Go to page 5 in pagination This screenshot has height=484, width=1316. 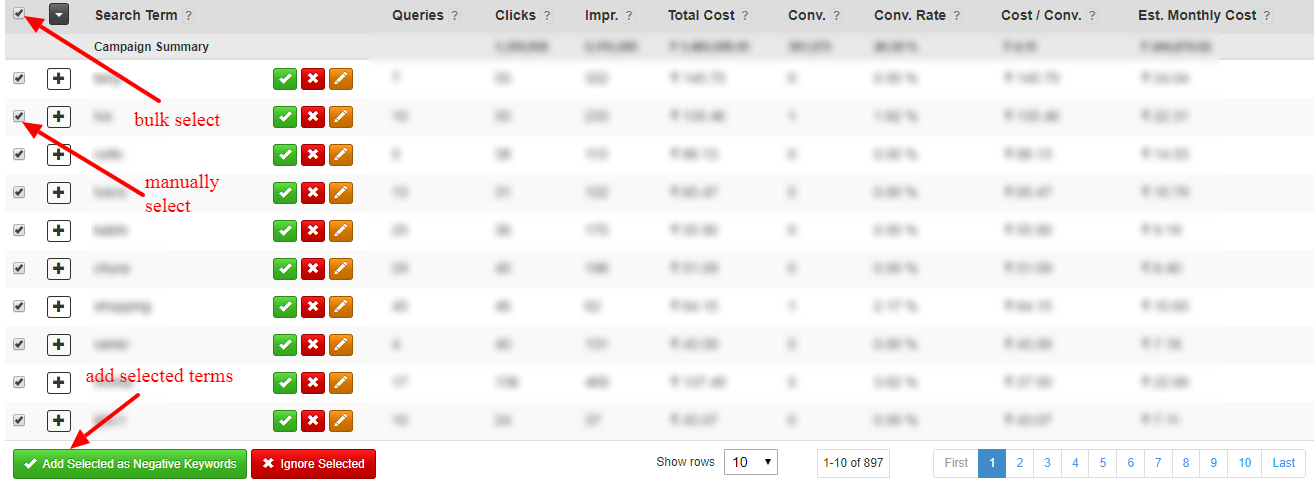1103,463
